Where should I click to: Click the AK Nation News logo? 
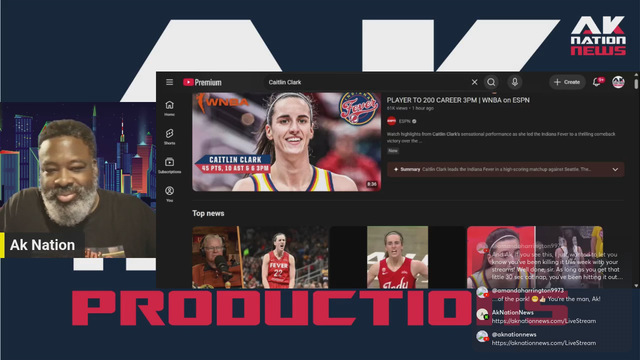[598, 36]
